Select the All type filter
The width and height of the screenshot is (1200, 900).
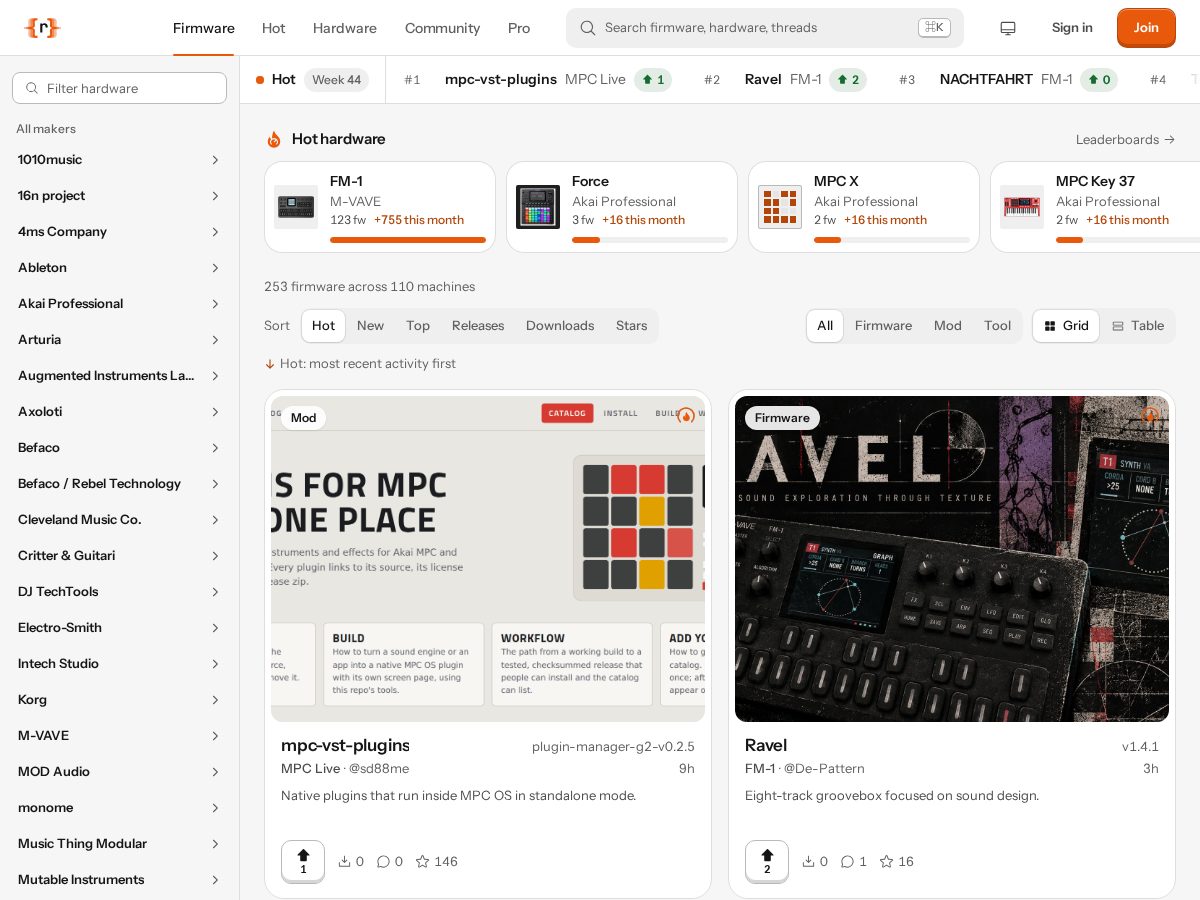point(825,326)
